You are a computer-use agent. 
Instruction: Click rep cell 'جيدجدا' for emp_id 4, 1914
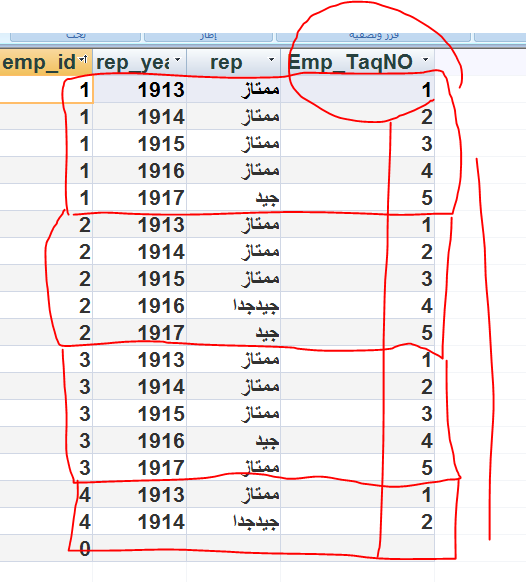click(233, 521)
